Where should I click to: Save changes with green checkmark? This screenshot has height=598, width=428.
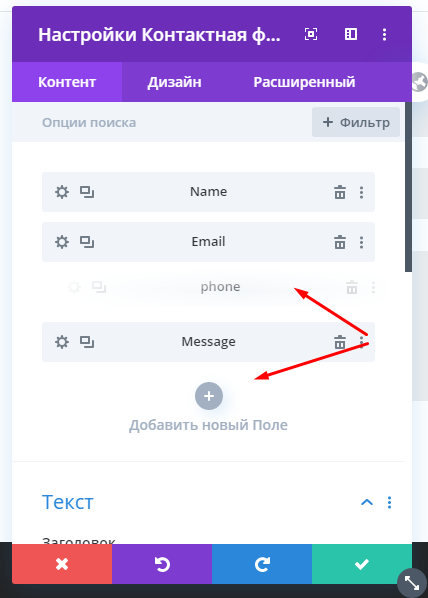[x=362, y=564]
